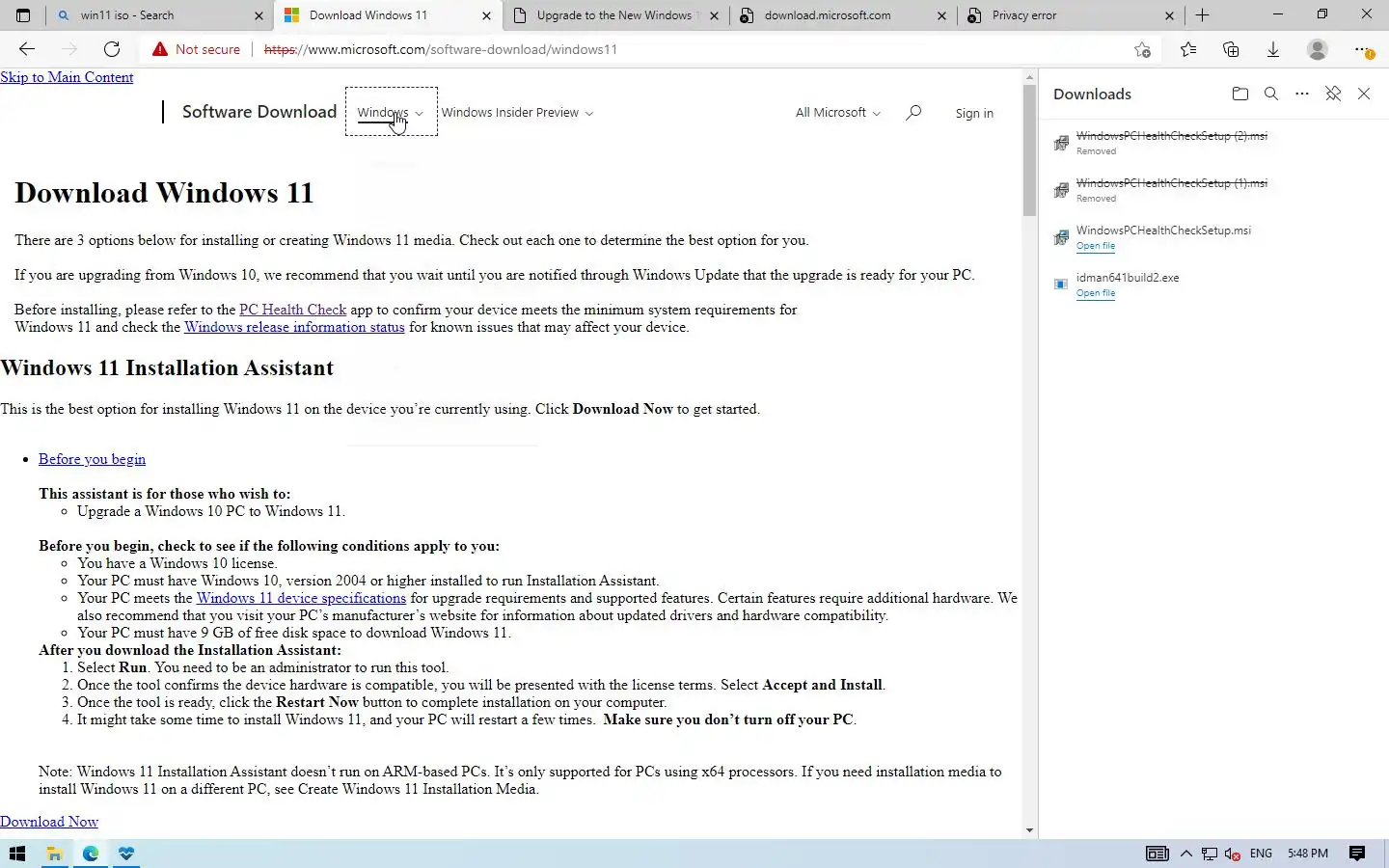The height and width of the screenshot is (868, 1389).
Task: Click the touch keyboard tray icon
Action: click(1157, 854)
